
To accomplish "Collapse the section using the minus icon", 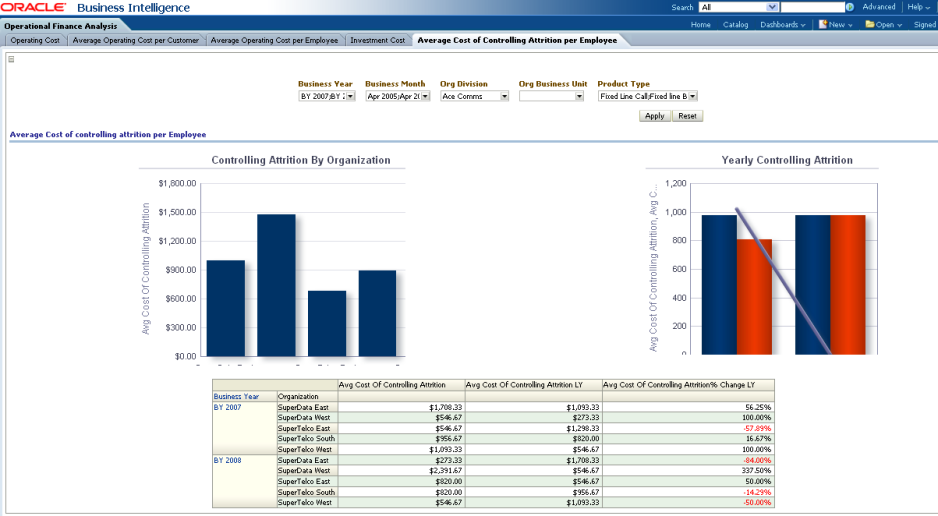I will tap(11, 59).
